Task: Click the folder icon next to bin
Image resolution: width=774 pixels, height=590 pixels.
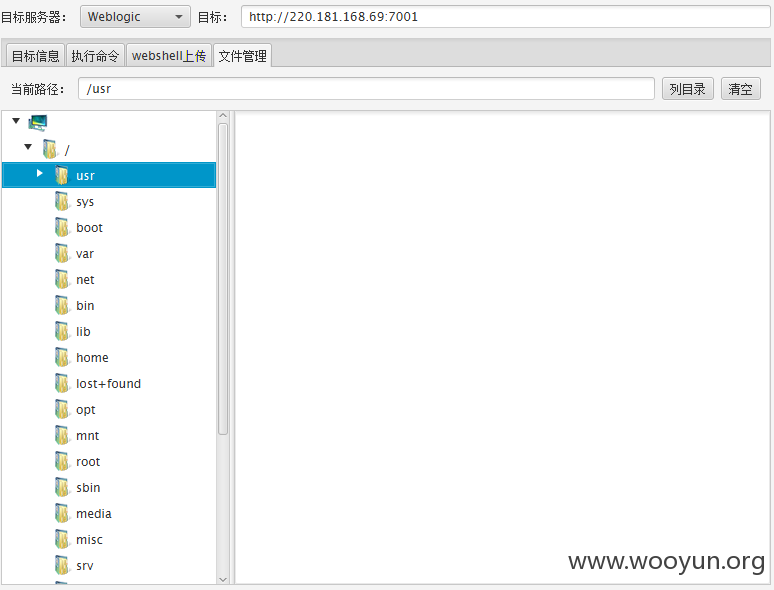Action: click(x=62, y=305)
